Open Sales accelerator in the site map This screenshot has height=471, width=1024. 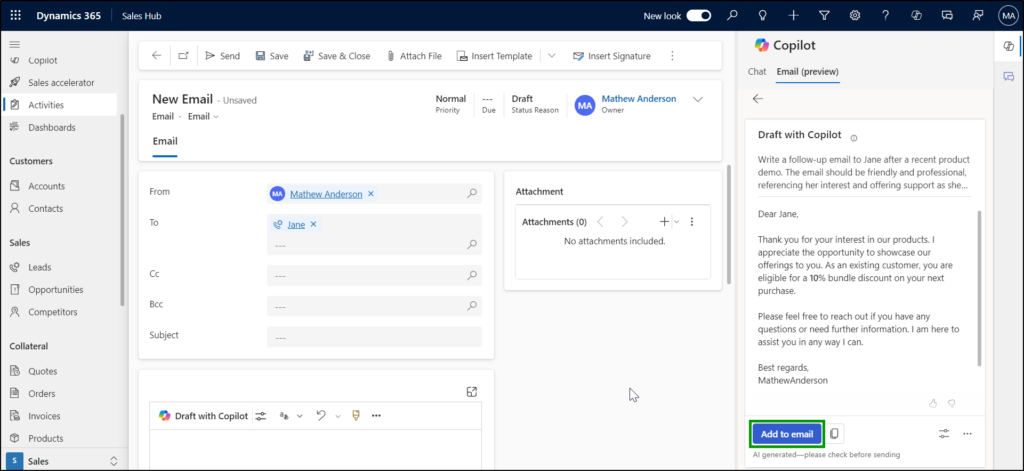point(61,82)
